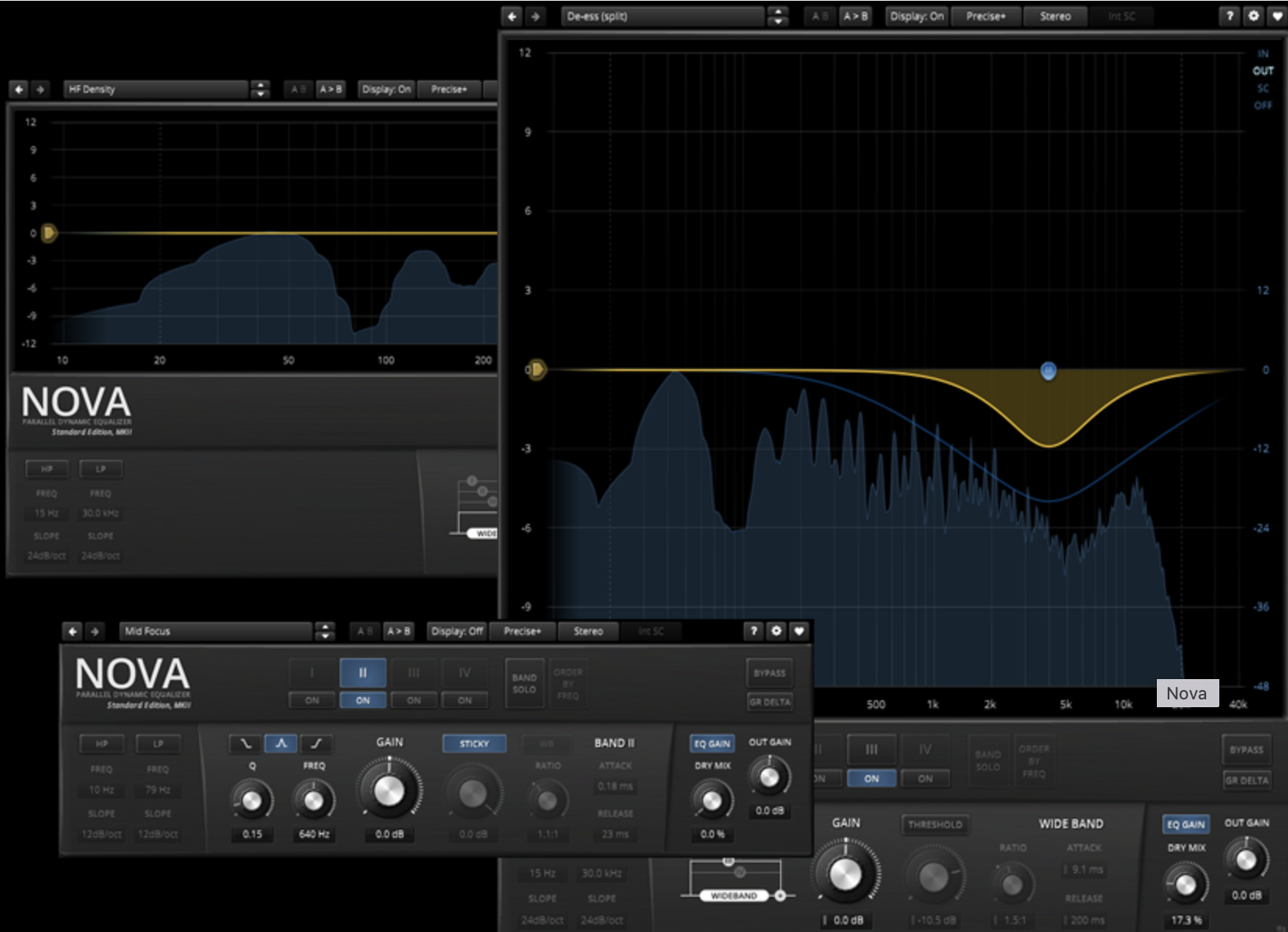This screenshot has height=932, width=1288.
Task: Click BYPASS in Mid Focus window
Action: click(770, 673)
